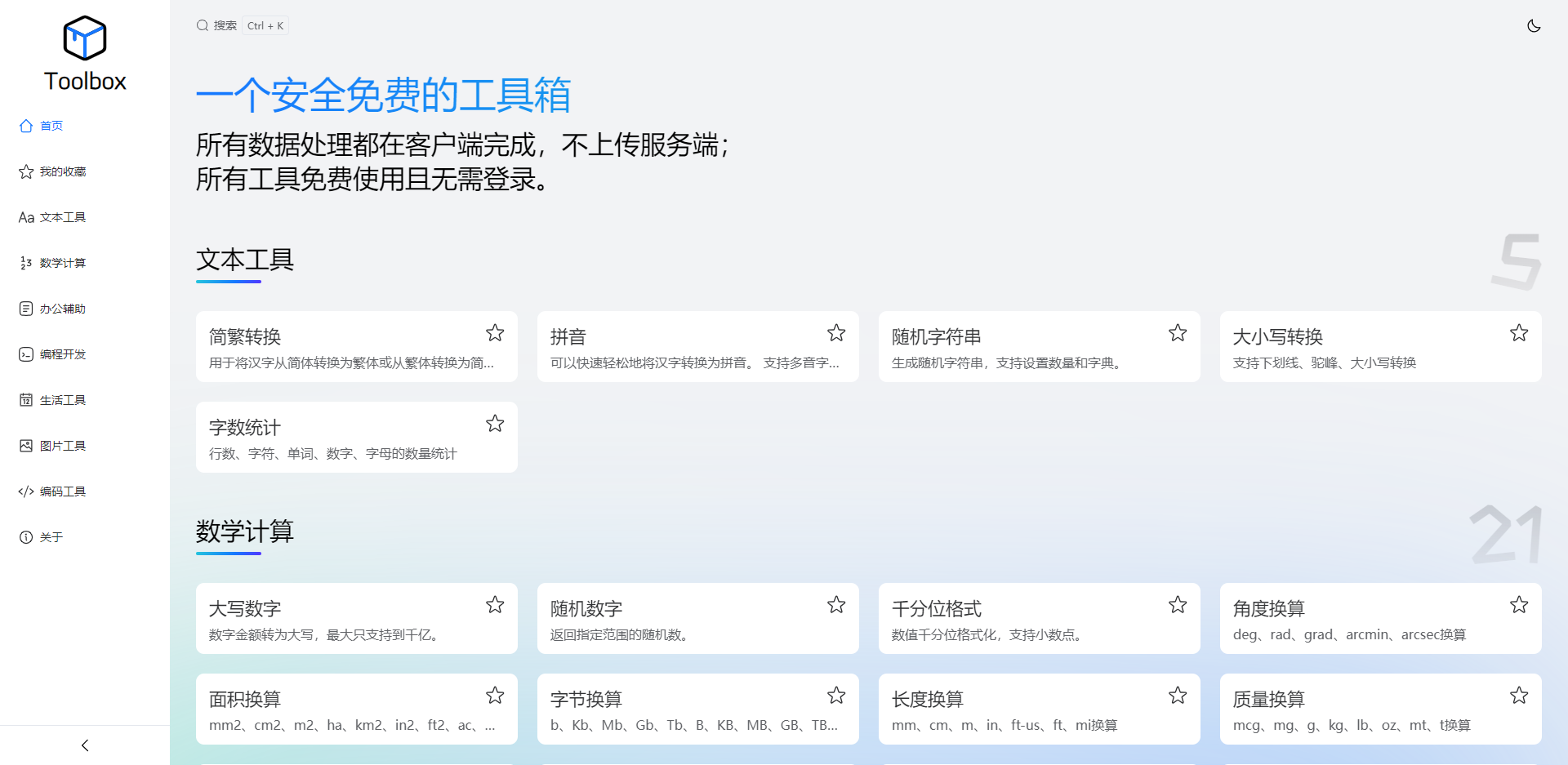Open the 随机字符串 tool card
The width and height of the screenshot is (1568, 765).
[1040, 346]
